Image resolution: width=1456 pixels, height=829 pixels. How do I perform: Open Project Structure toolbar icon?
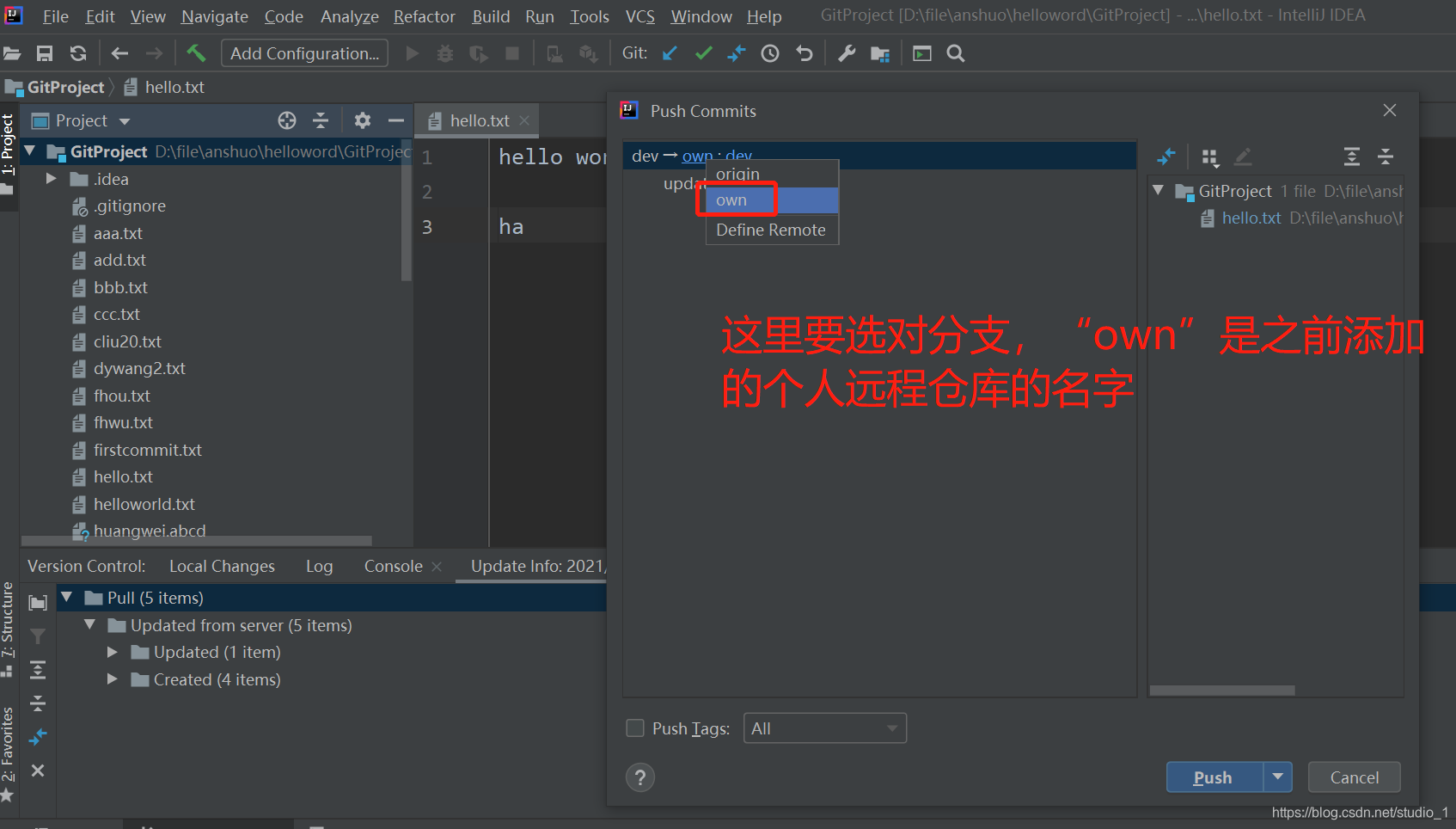coord(880,53)
